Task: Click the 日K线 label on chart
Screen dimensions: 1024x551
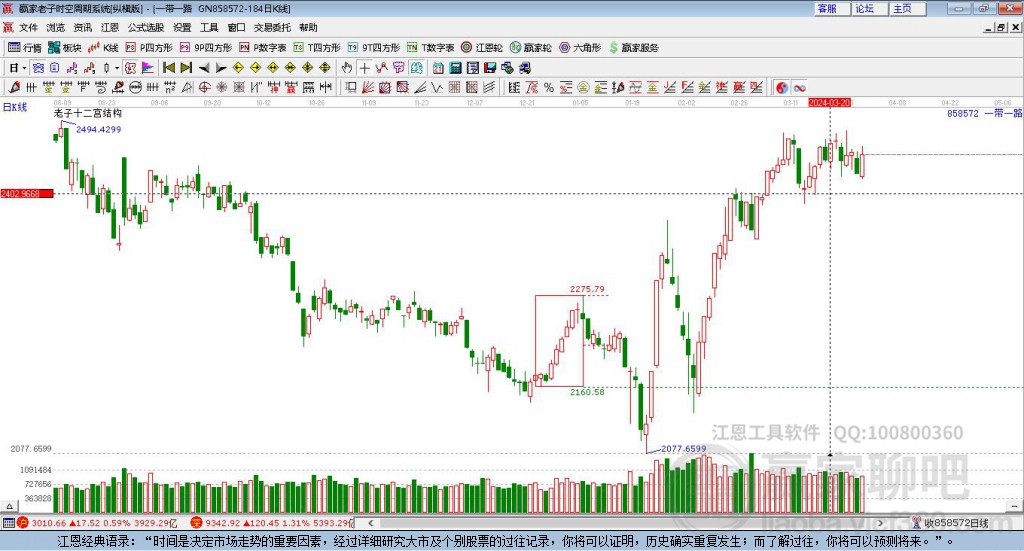Action: click(15, 107)
